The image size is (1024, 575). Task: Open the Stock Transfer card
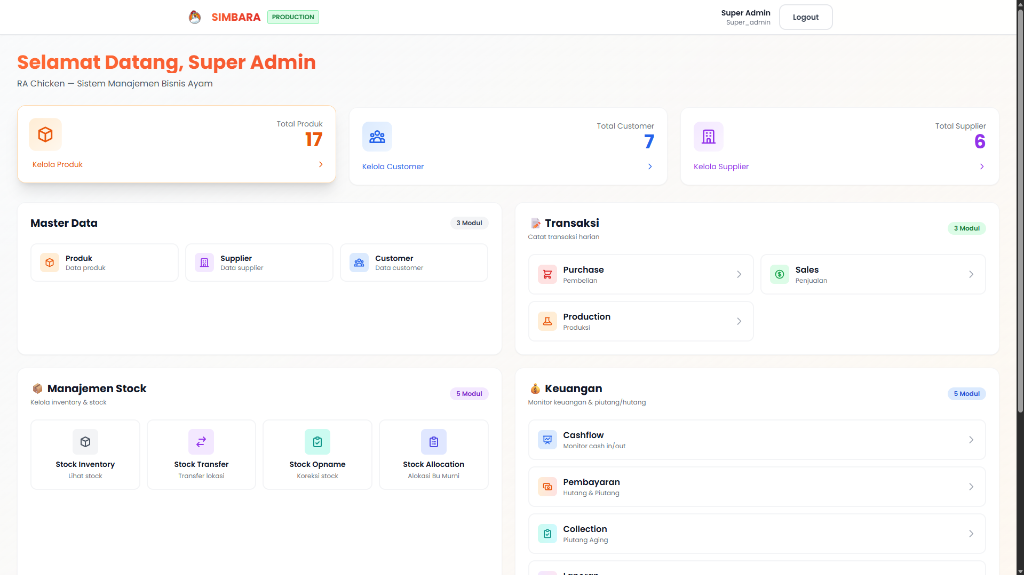pyautogui.click(x=201, y=455)
